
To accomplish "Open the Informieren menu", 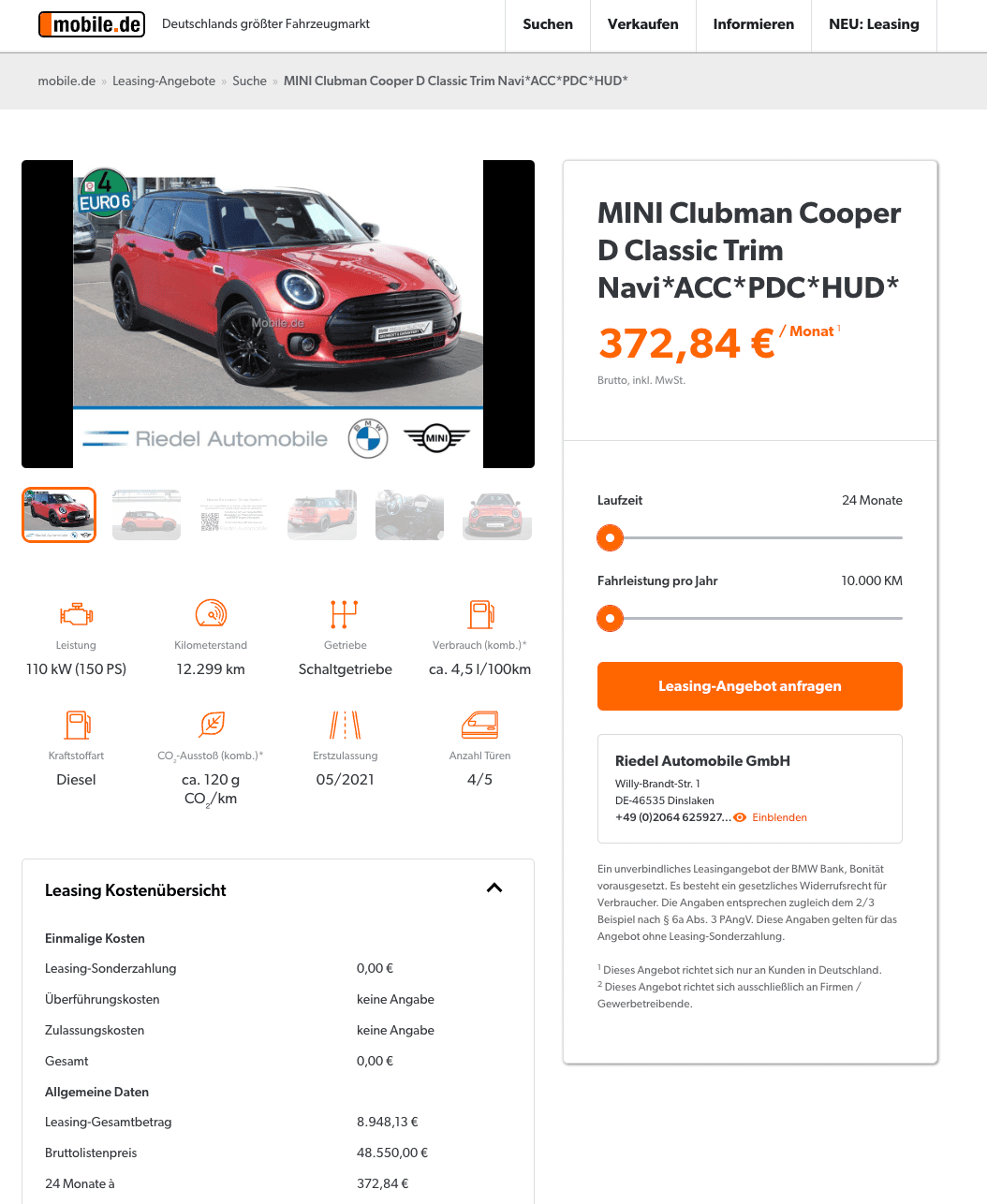I will point(754,25).
